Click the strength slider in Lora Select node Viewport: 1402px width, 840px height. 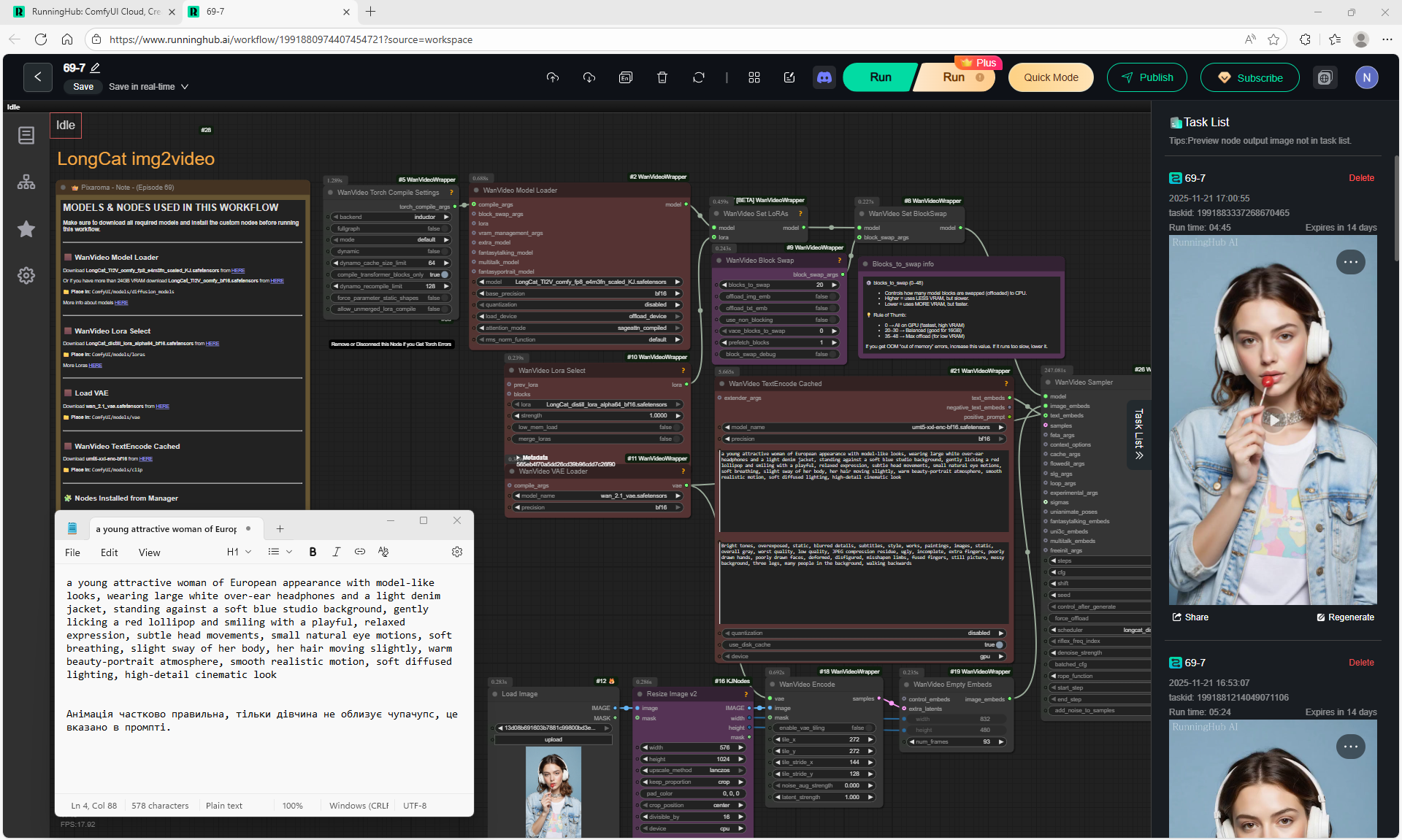click(598, 416)
